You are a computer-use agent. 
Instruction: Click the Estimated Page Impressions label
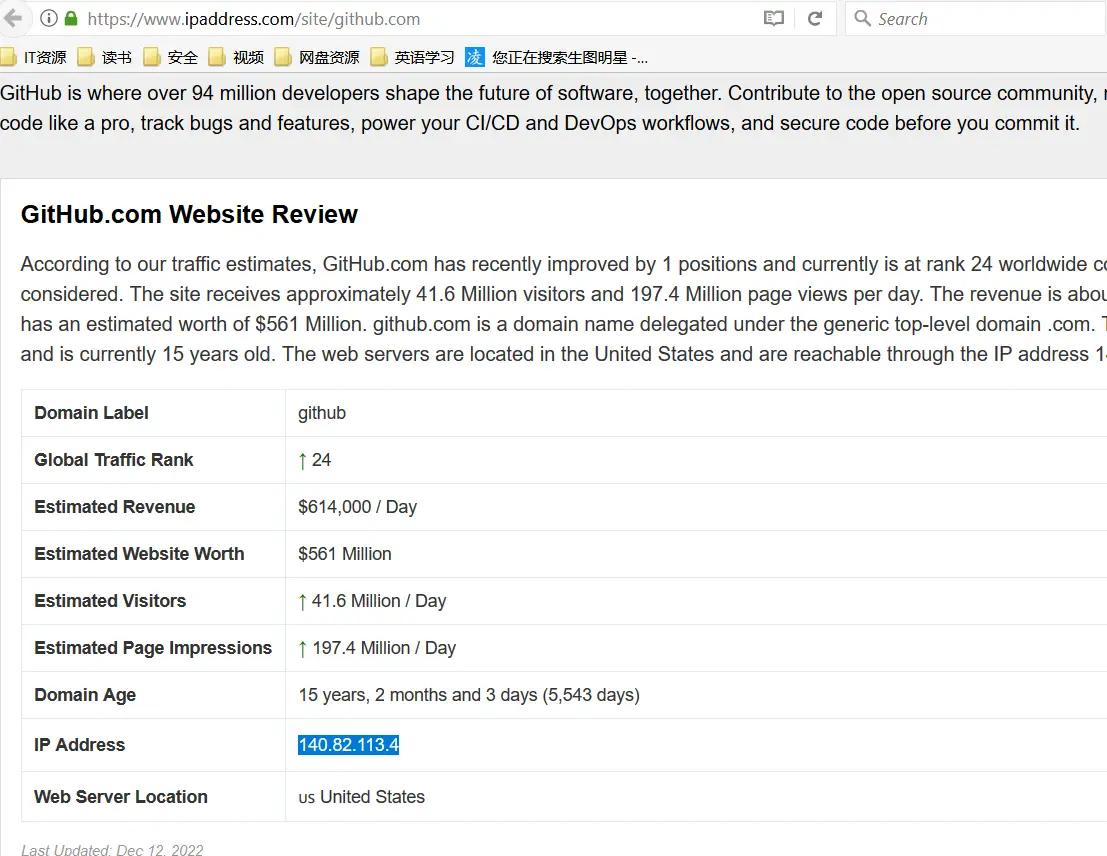pyautogui.click(x=152, y=648)
